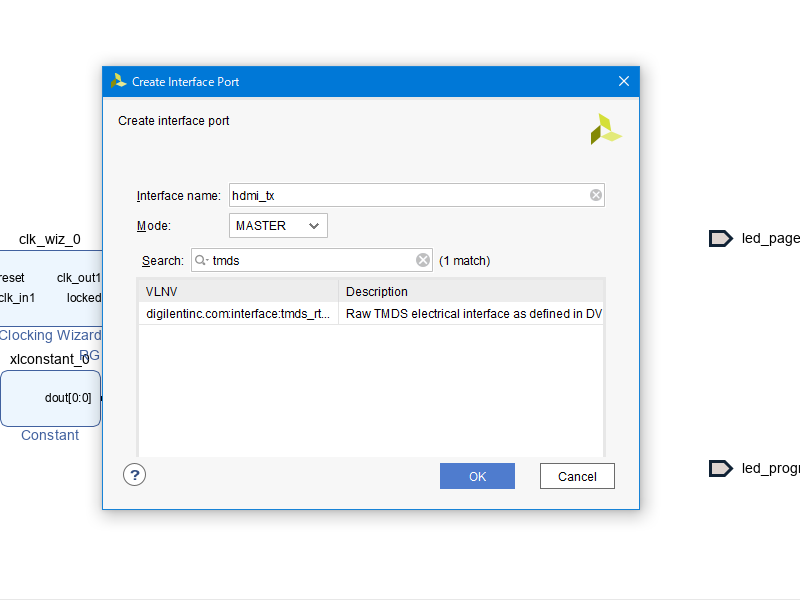
Task: Open help with the question mark button
Action: (135, 475)
